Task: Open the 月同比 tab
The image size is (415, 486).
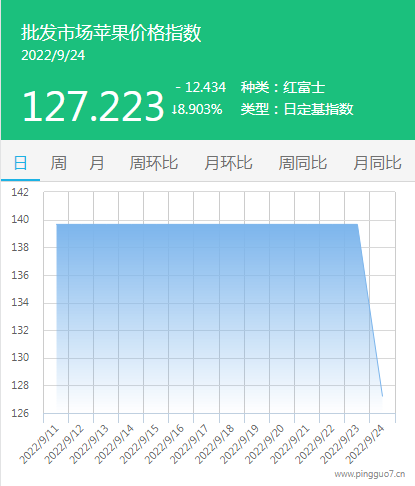Action: (377, 163)
